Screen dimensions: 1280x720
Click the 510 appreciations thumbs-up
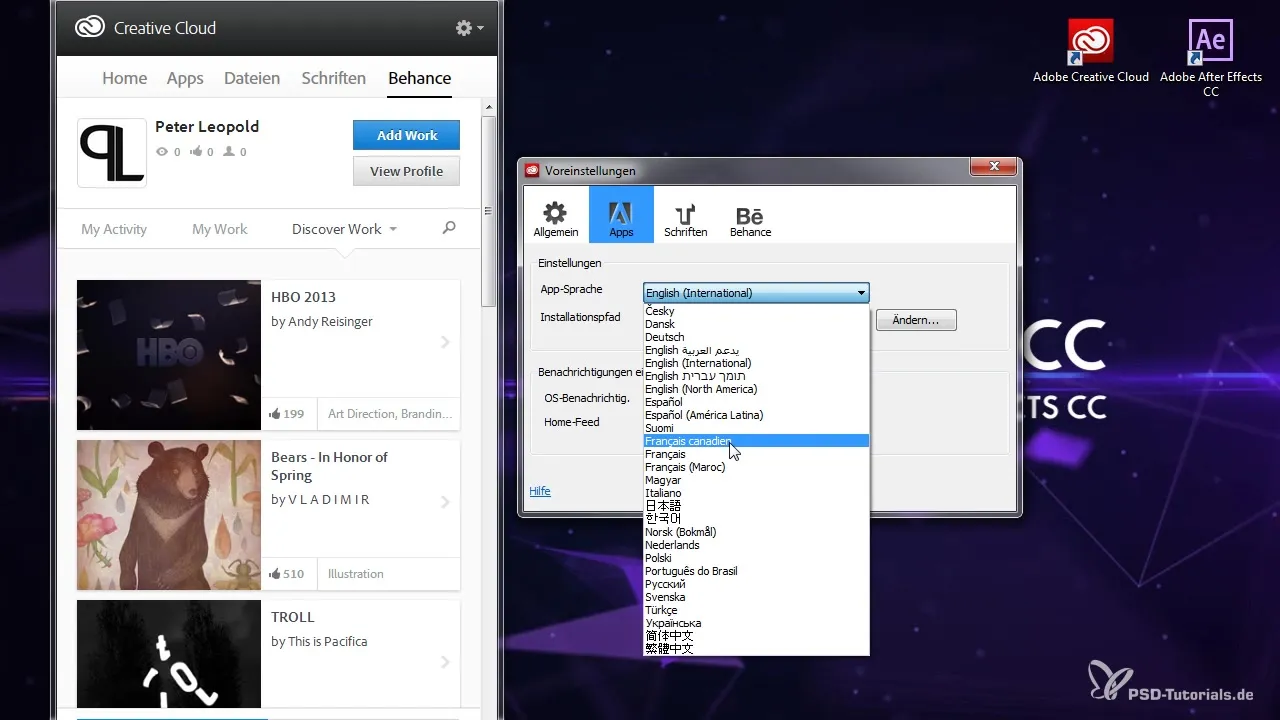pos(275,573)
